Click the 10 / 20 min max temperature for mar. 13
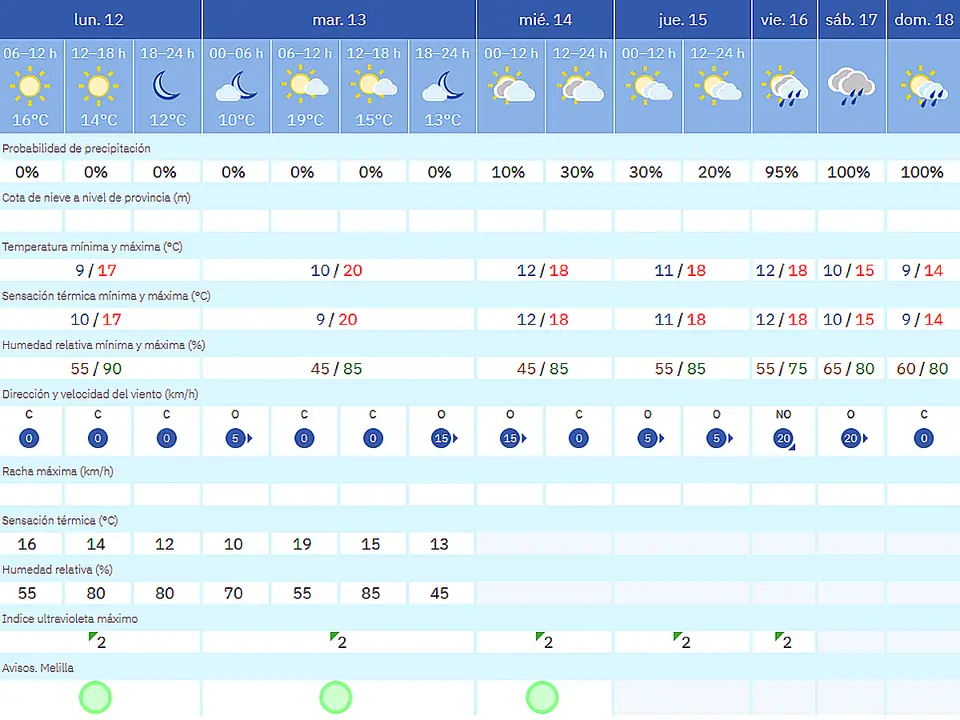 point(336,270)
